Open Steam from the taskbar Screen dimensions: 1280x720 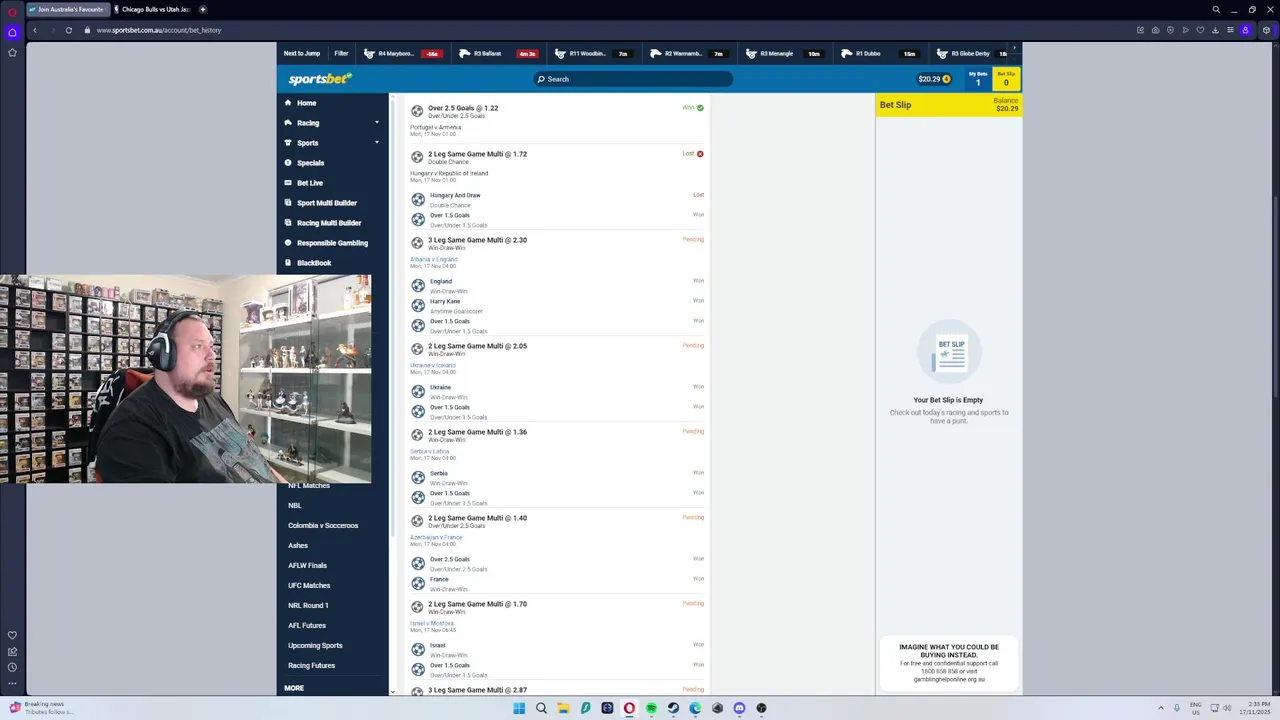tap(673, 708)
